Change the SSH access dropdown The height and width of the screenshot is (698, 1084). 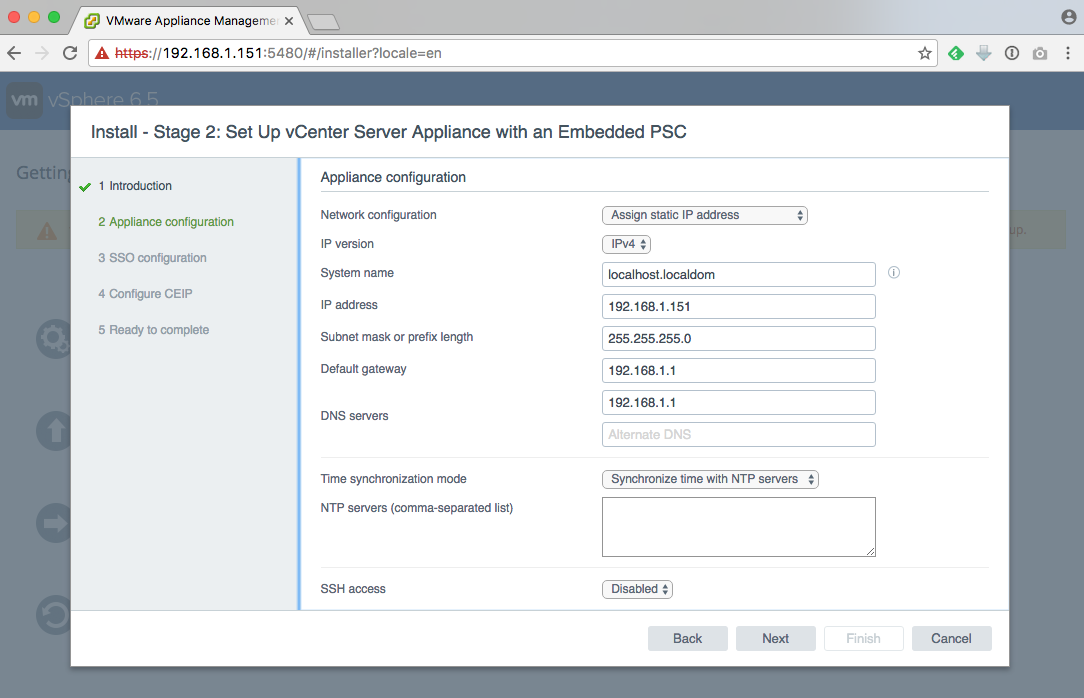pyautogui.click(x=637, y=589)
